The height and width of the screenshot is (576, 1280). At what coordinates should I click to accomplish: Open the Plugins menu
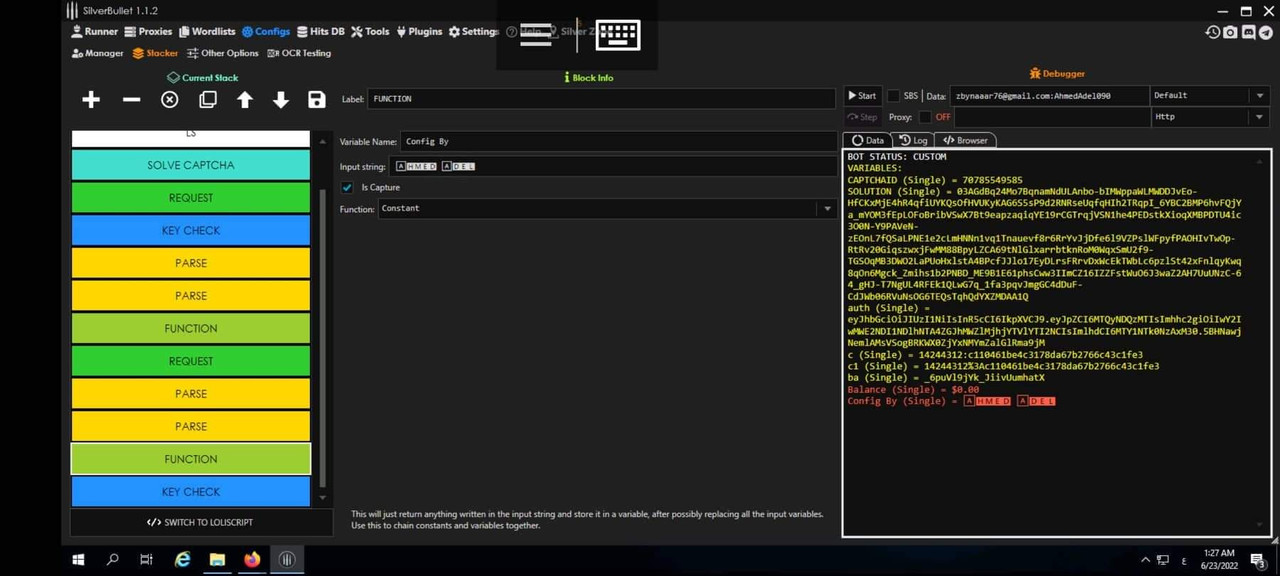point(419,32)
